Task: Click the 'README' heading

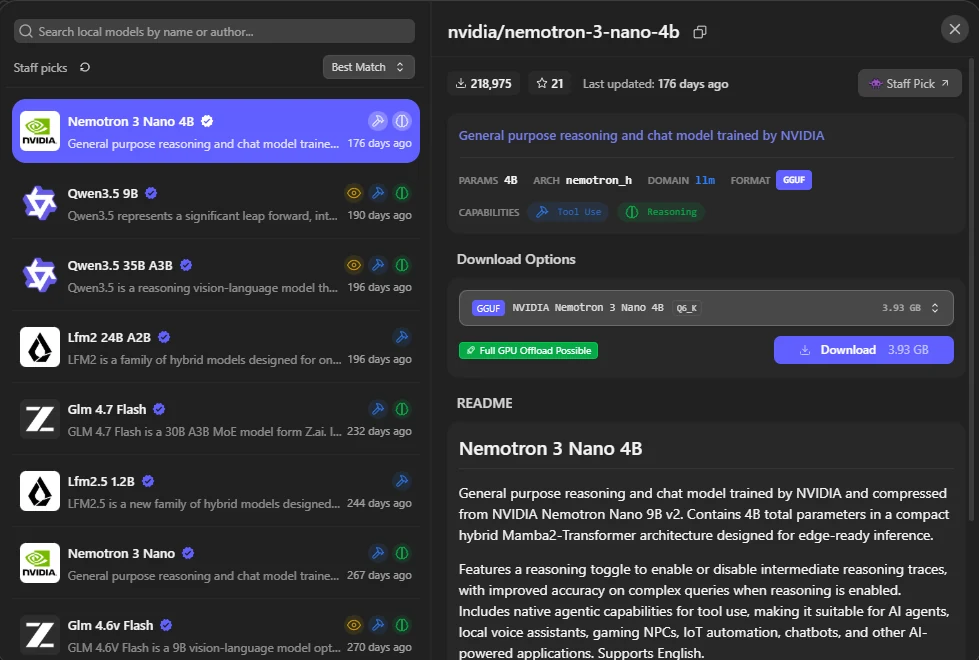Action: (485, 403)
